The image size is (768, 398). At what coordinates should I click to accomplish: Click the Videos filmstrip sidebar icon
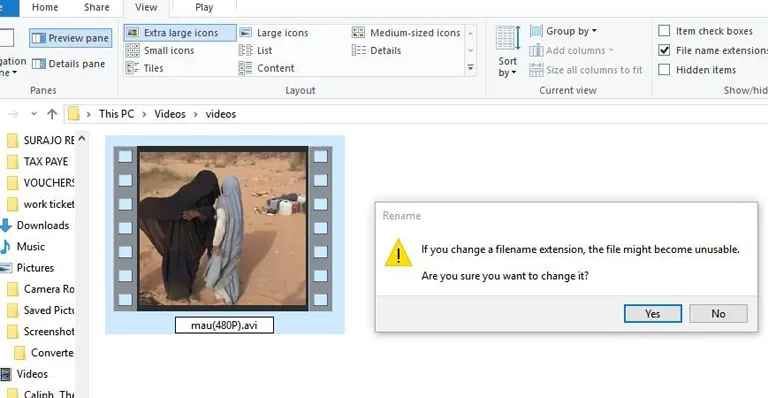point(6,375)
